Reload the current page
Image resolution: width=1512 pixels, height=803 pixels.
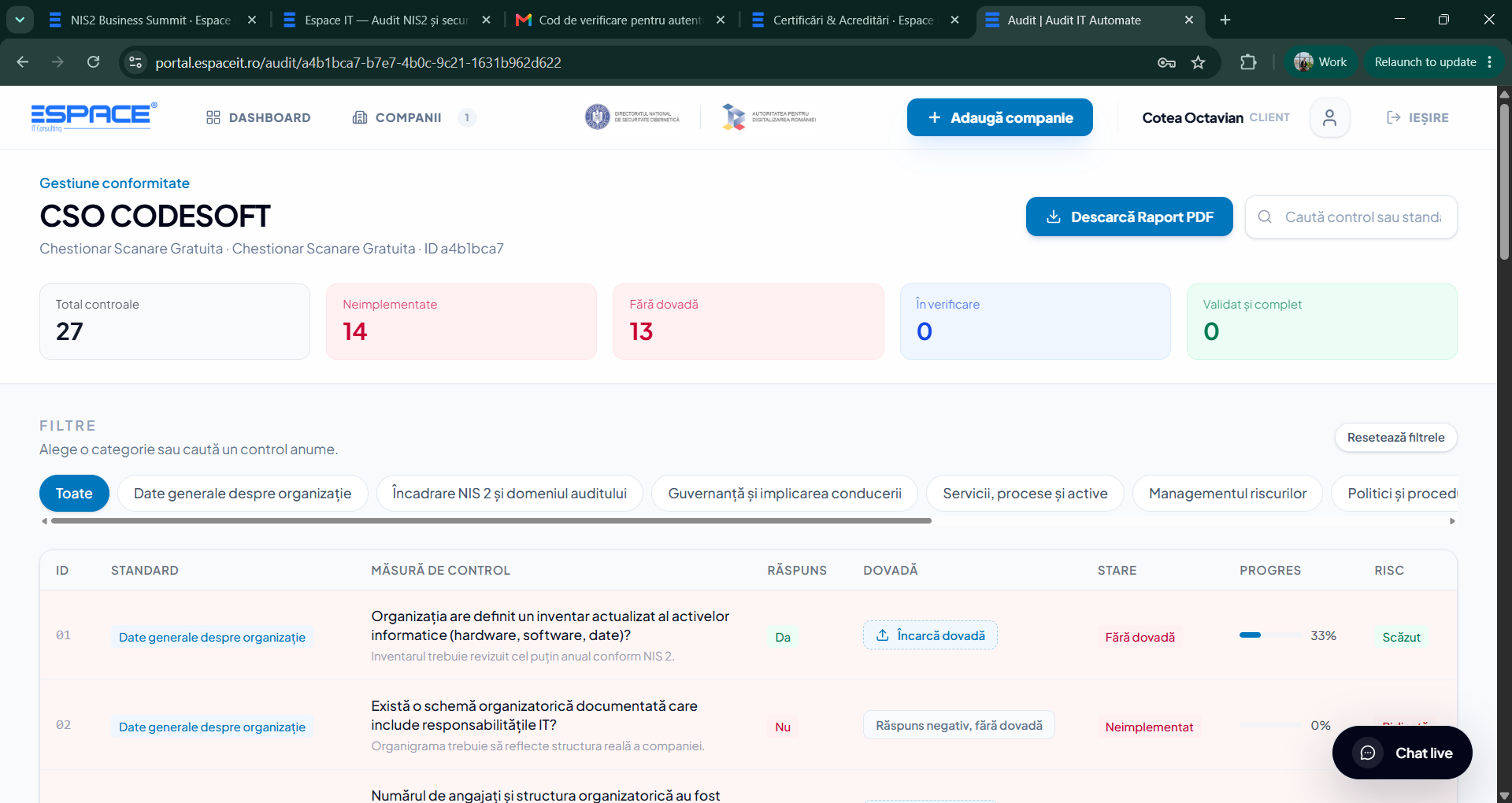[x=93, y=62]
